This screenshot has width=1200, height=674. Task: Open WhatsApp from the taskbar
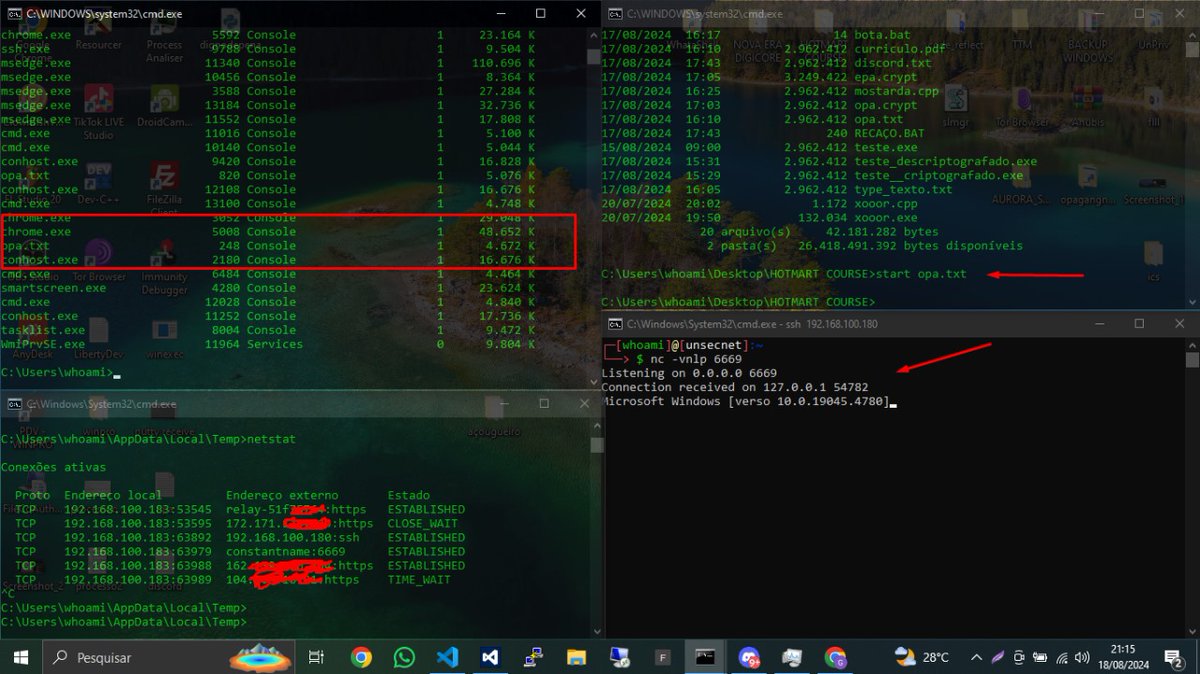(x=404, y=657)
